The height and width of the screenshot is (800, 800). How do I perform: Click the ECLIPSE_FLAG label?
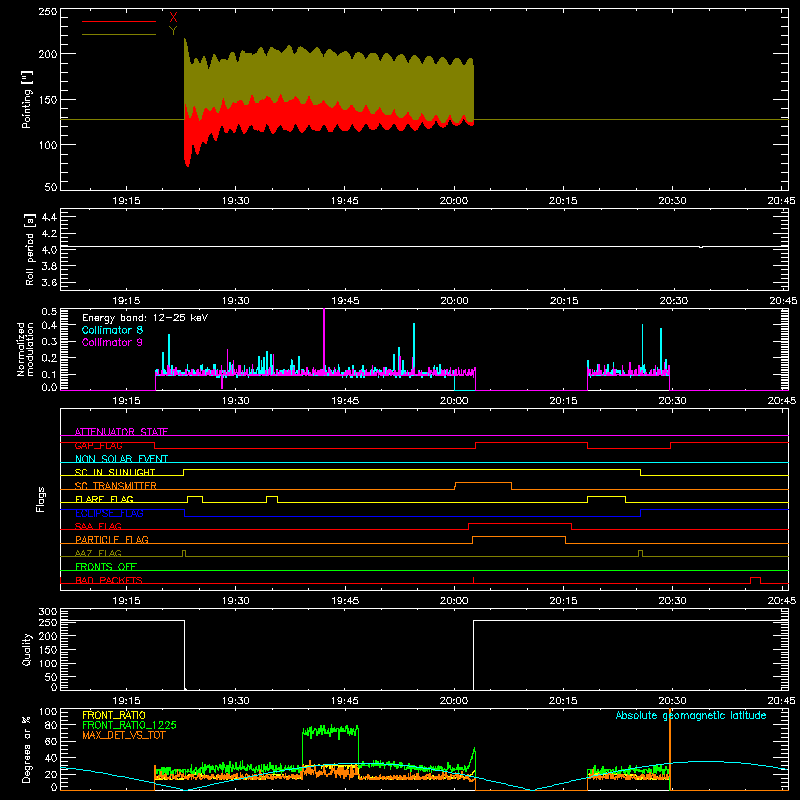coord(109,513)
